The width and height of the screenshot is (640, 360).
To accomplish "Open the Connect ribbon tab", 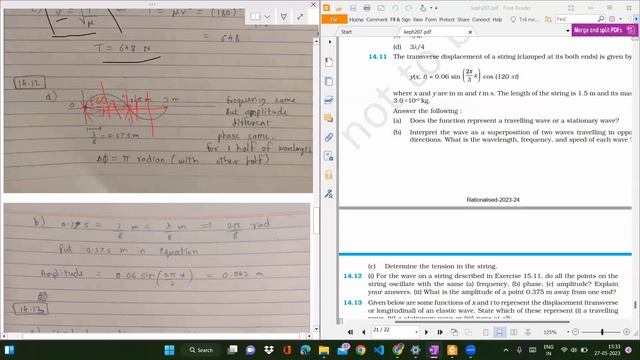I will click(x=481, y=19).
